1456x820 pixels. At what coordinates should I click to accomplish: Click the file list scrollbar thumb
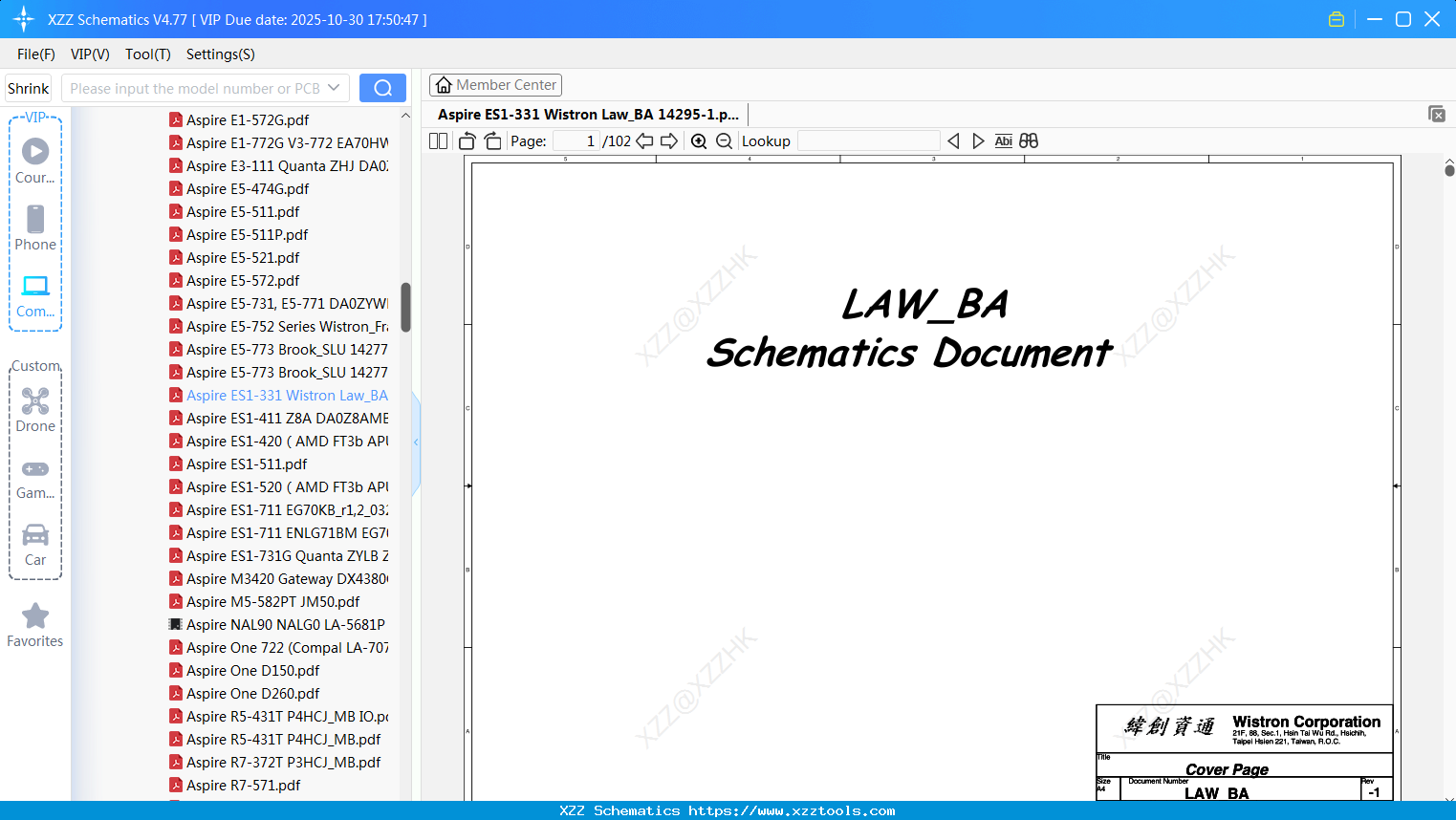tap(405, 307)
